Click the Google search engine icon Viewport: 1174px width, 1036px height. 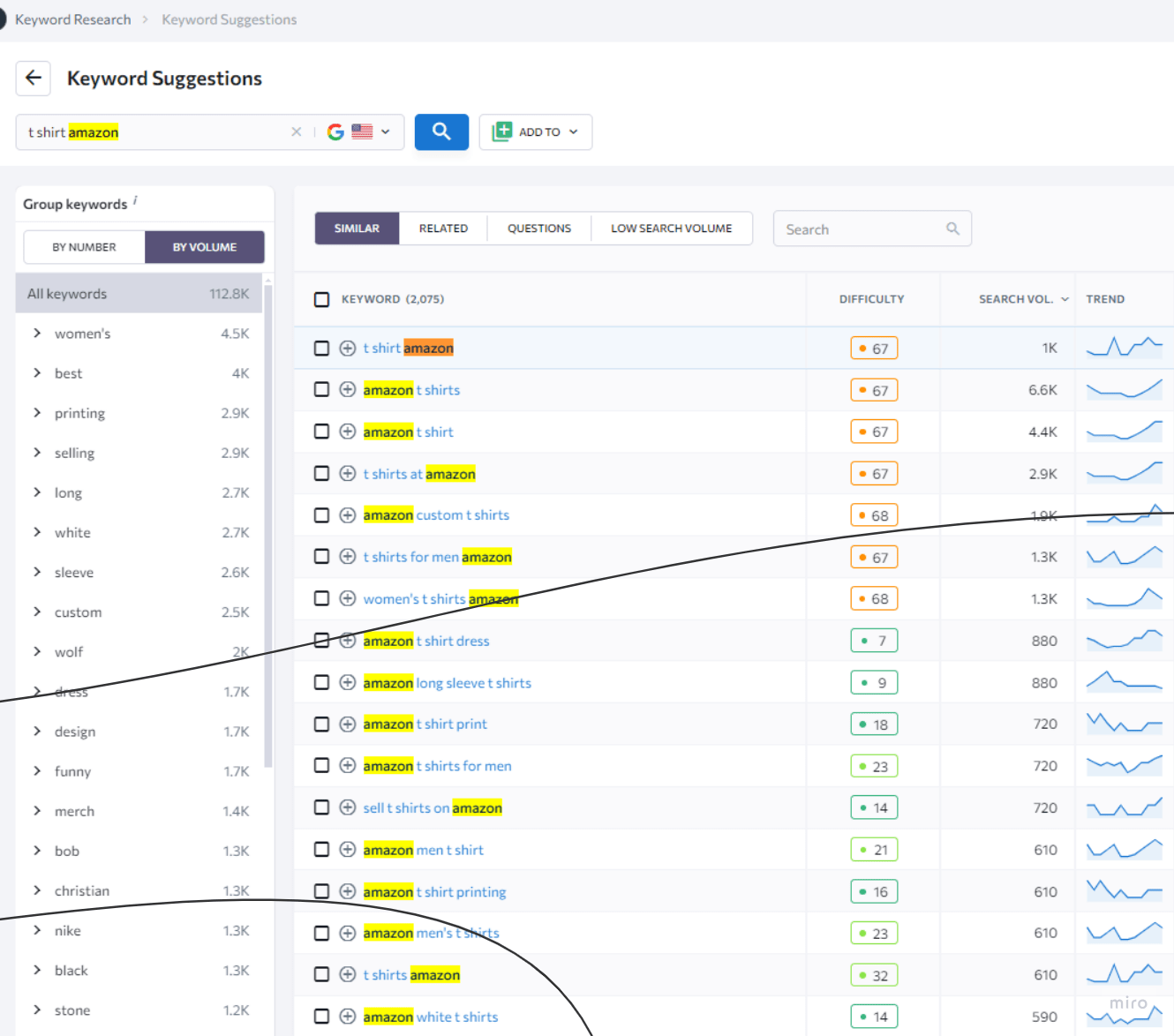(335, 131)
